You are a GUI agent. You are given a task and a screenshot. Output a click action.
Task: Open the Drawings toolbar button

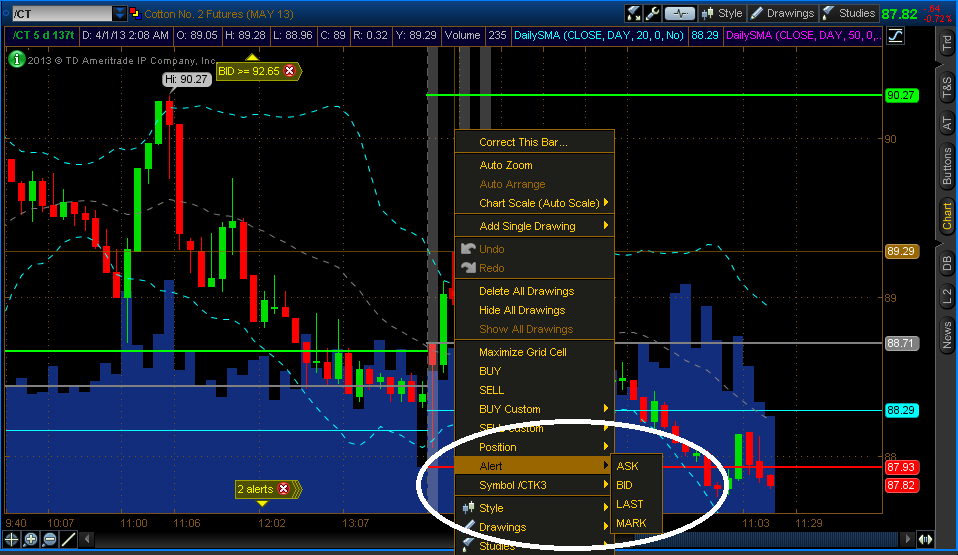pyautogui.click(x=783, y=13)
